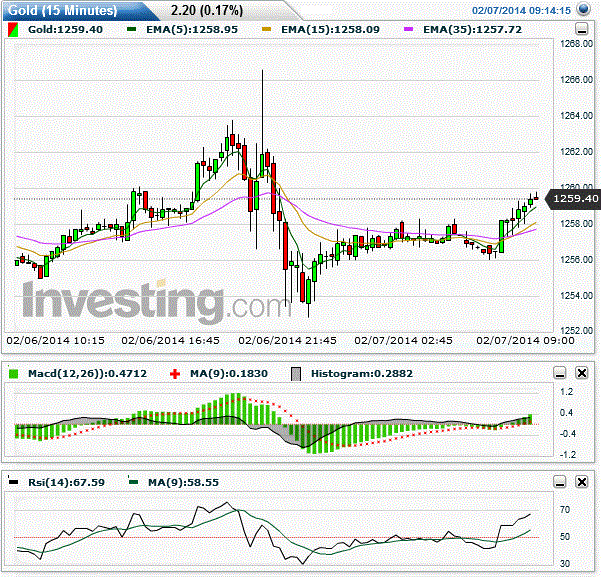Close the RSI indicator panel

click(582, 482)
